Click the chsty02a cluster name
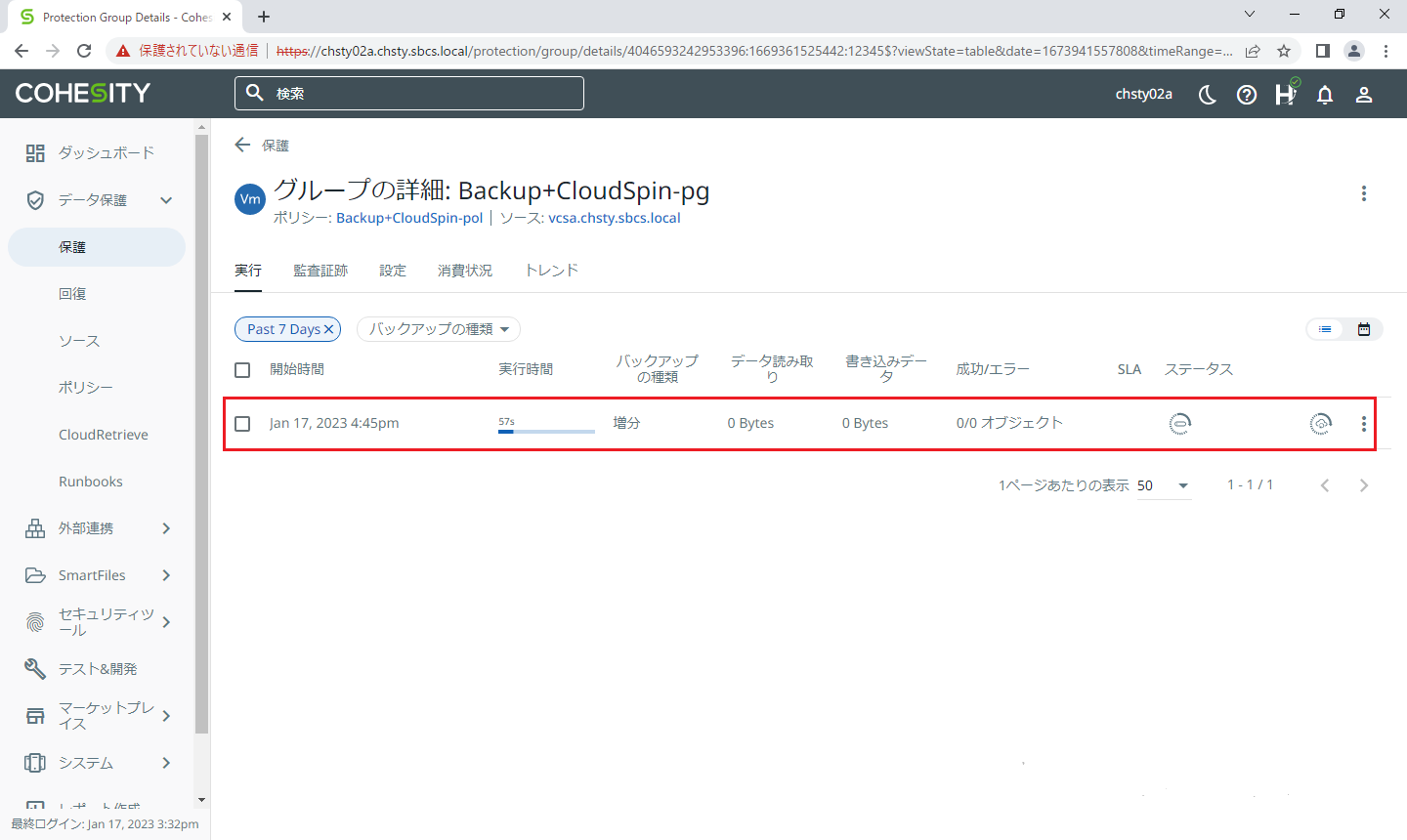 (1144, 95)
